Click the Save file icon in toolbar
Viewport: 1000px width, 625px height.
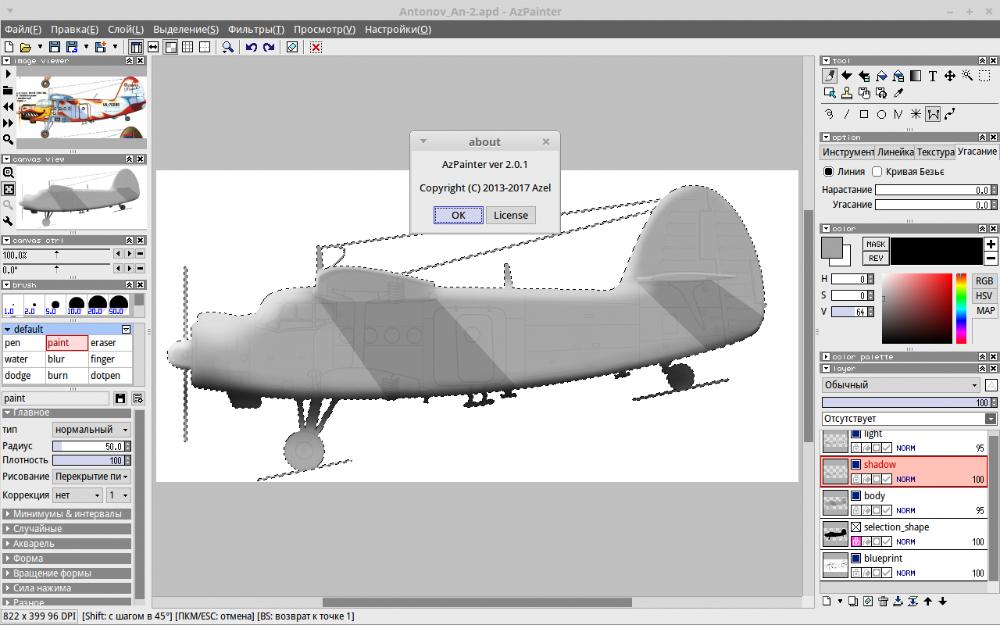coord(56,47)
